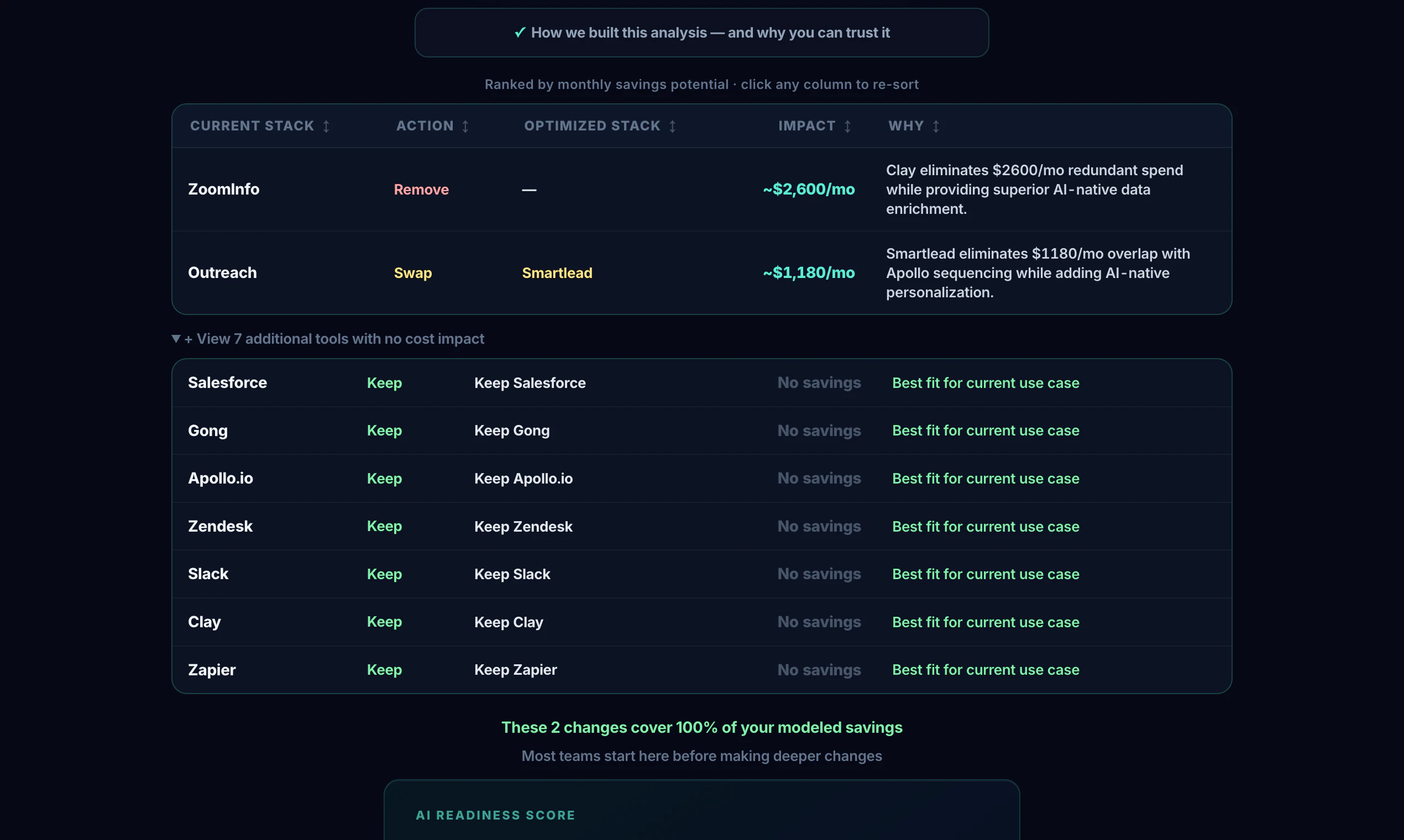This screenshot has width=1404, height=840.
Task: Click the sort arrows beside Why header
Action: 936,126
